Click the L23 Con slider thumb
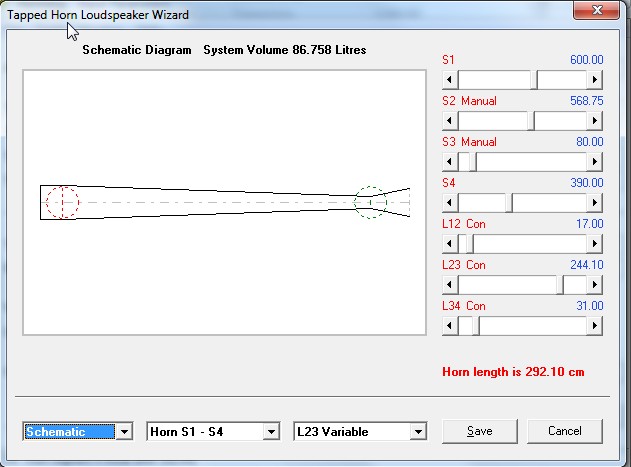 click(560, 285)
